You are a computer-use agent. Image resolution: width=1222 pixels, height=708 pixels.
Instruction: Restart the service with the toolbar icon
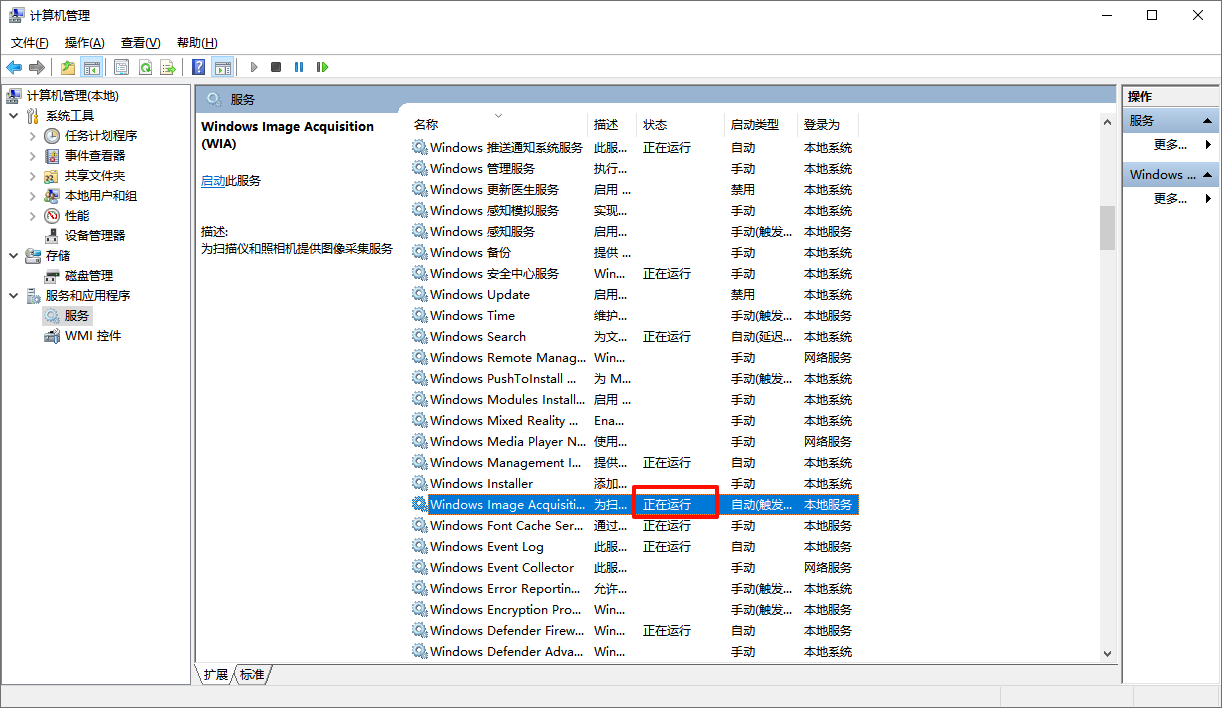[x=322, y=67]
